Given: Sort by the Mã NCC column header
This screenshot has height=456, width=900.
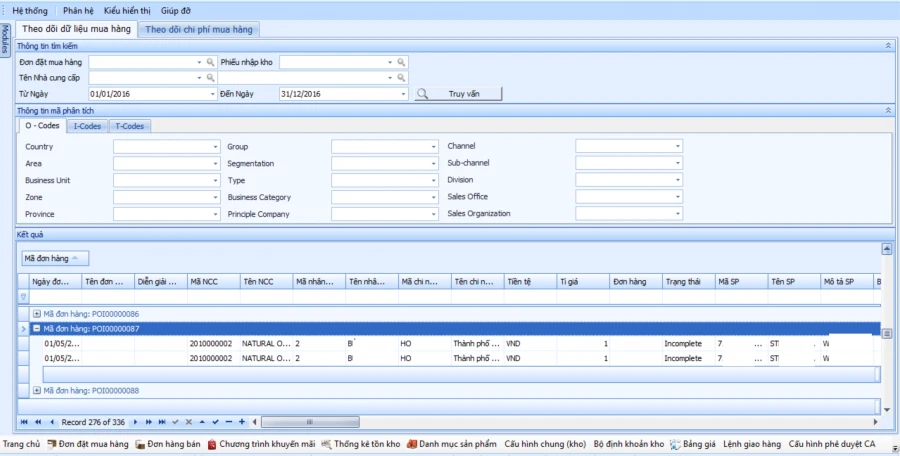Looking at the screenshot, I should pos(214,281).
